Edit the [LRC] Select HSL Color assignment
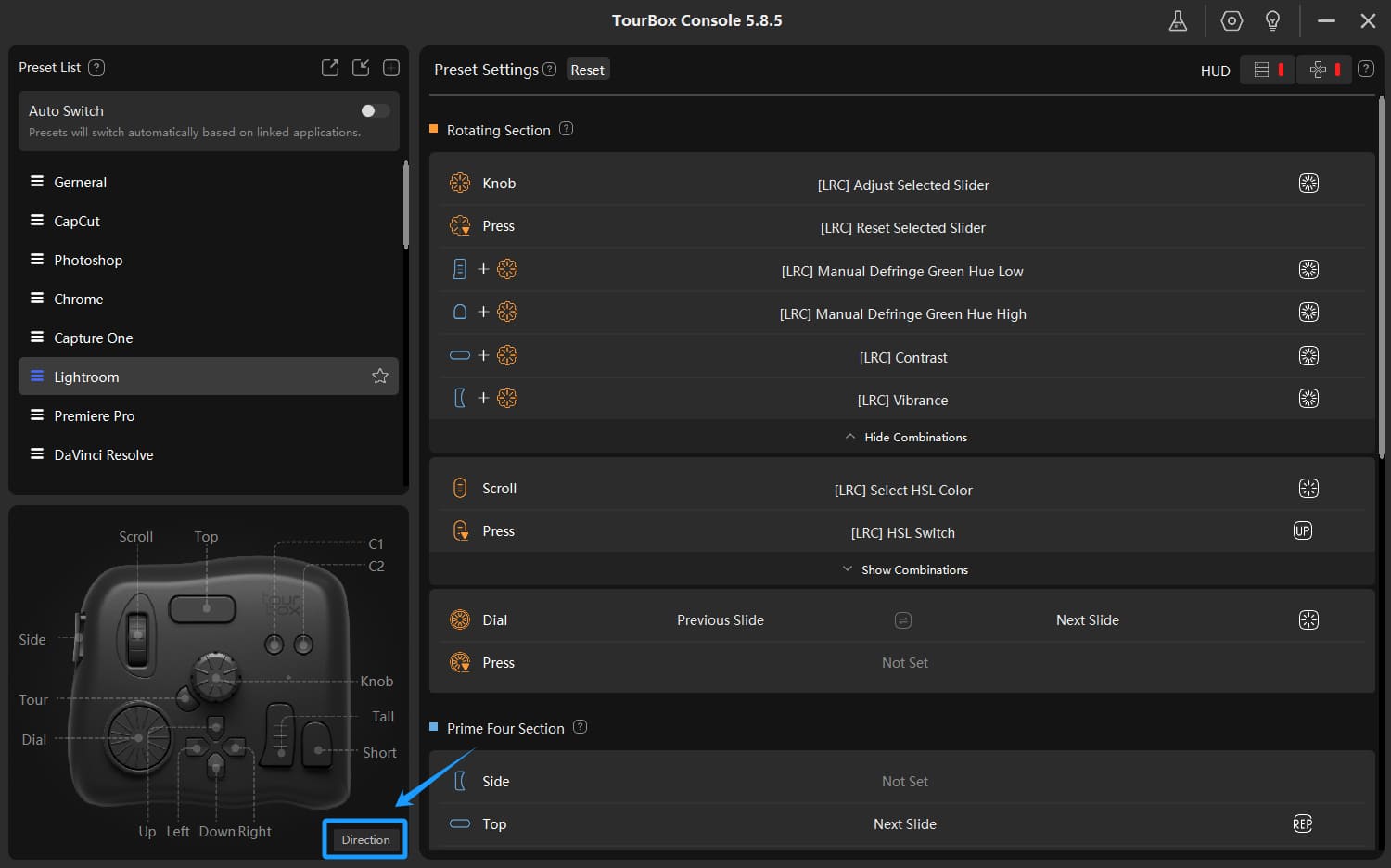The image size is (1391, 868). click(x=903, y=490)
